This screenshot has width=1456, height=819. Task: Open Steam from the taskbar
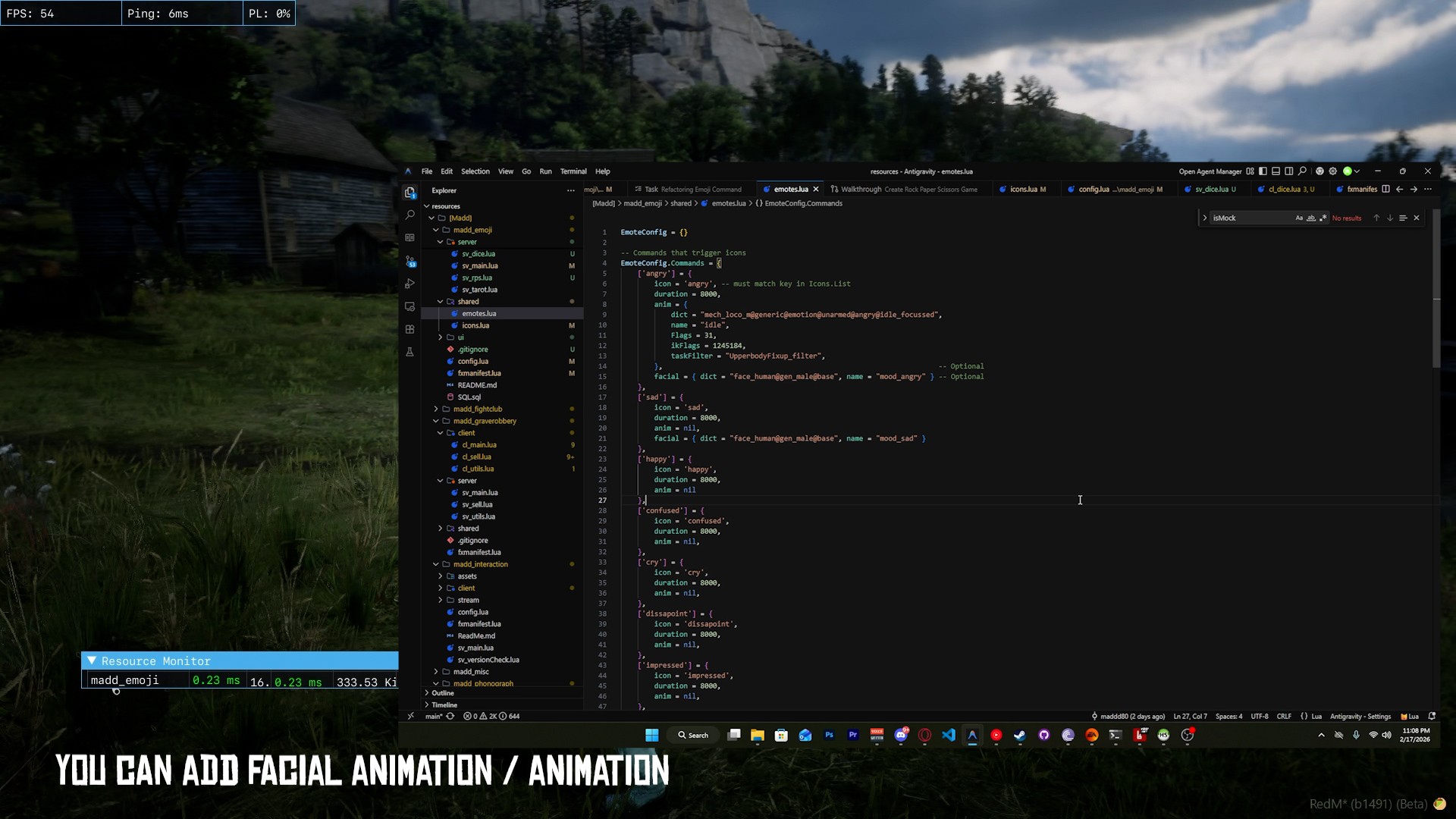(1020, 736)
